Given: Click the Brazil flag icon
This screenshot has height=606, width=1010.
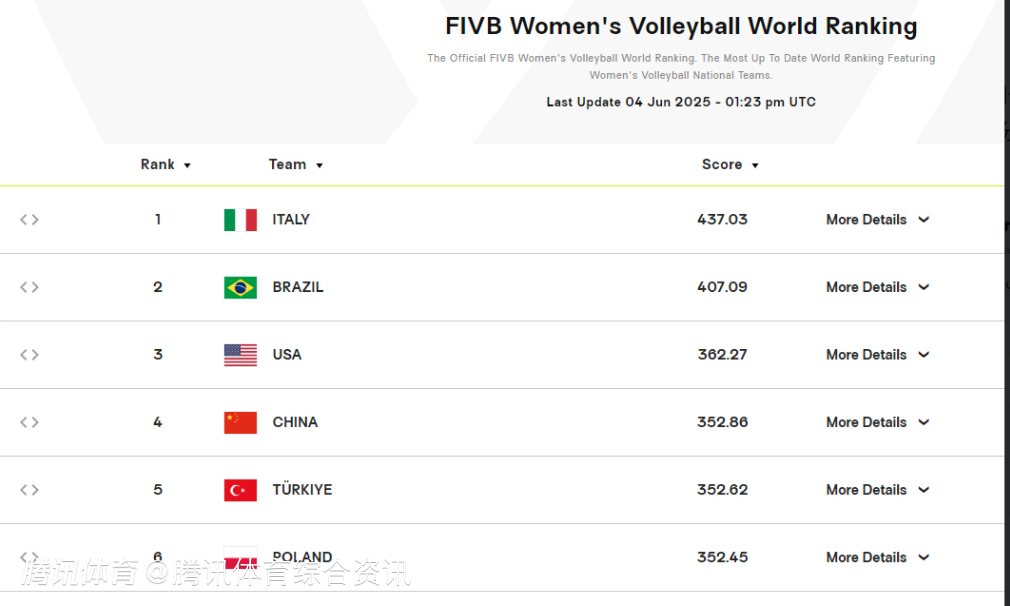Looking at the screenshot, I should click(240, 288).
